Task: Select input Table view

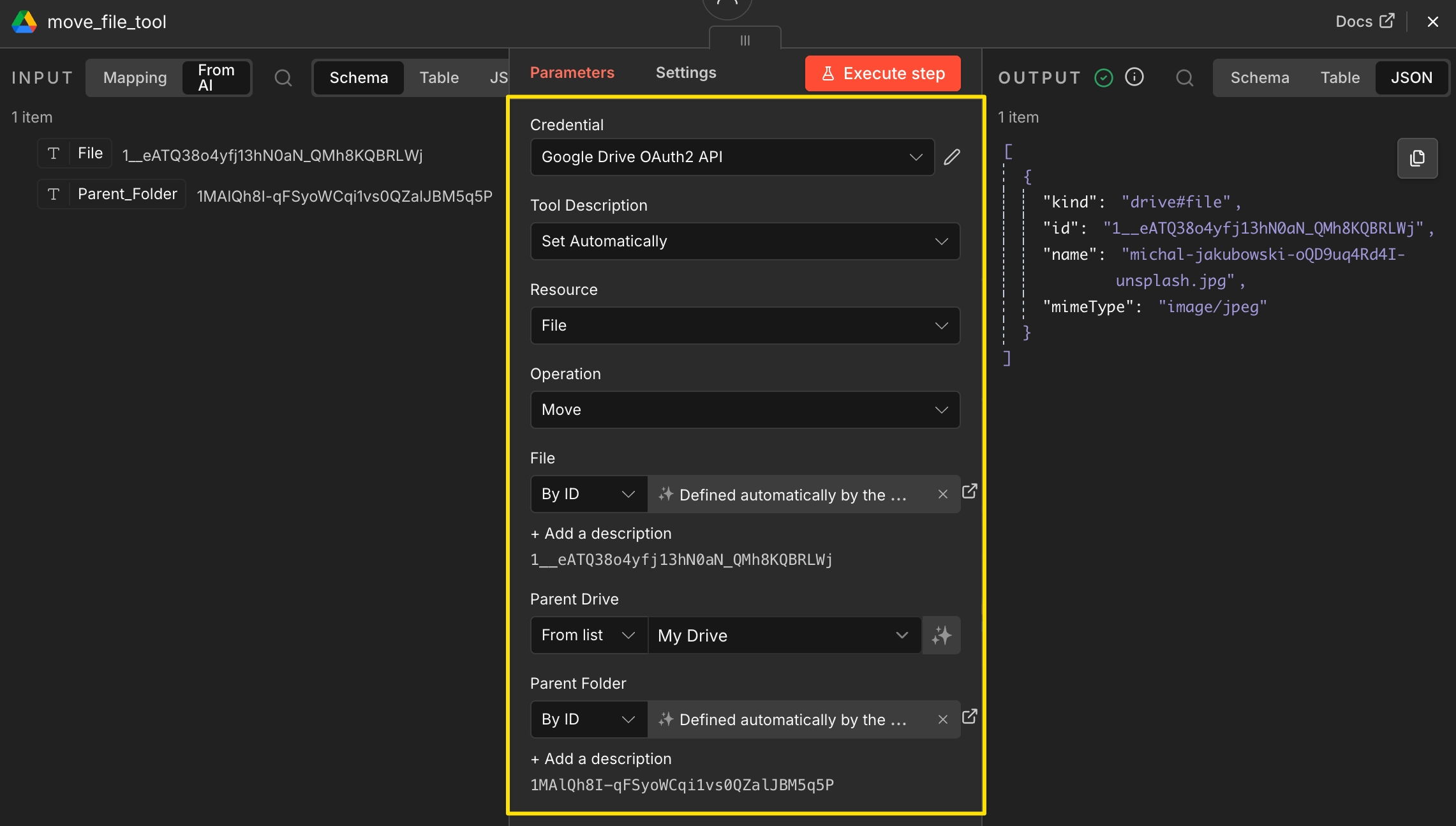Action: [x=439, y=78]
